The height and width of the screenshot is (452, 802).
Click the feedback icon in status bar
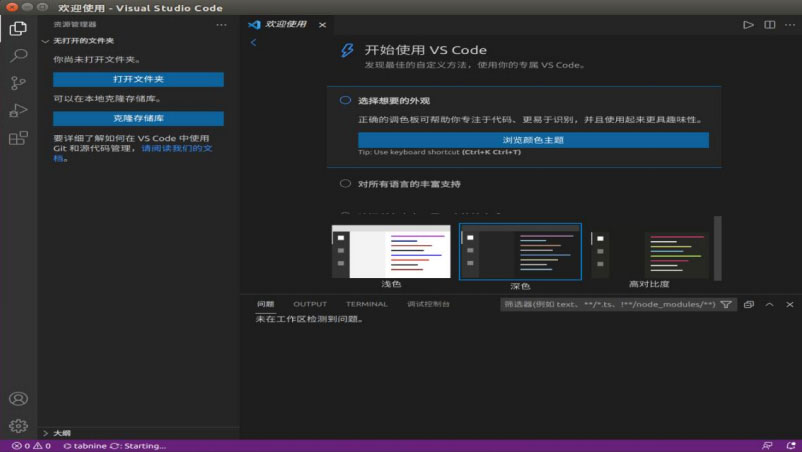[x=767, y=446]
